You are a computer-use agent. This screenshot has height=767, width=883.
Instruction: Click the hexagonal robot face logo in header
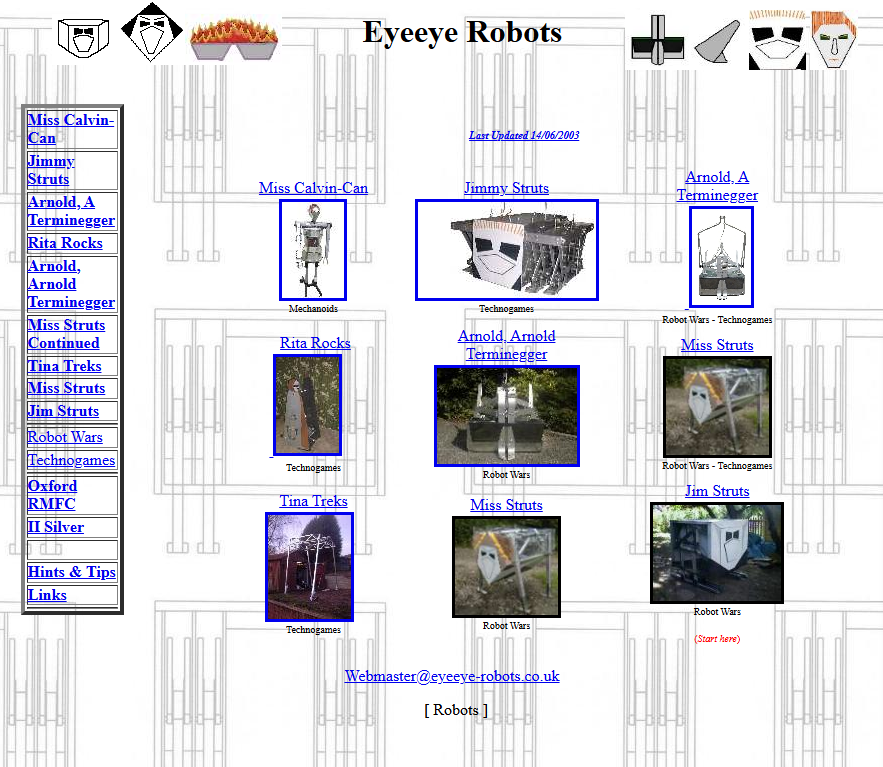(83, 38)
